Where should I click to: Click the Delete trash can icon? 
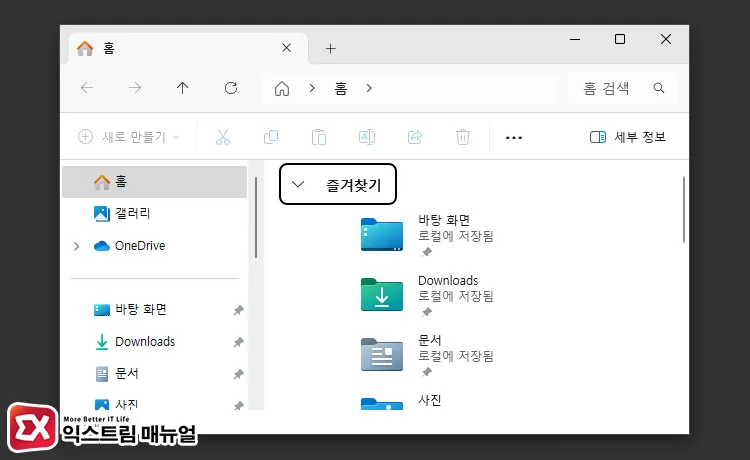[x=463, y=137]
